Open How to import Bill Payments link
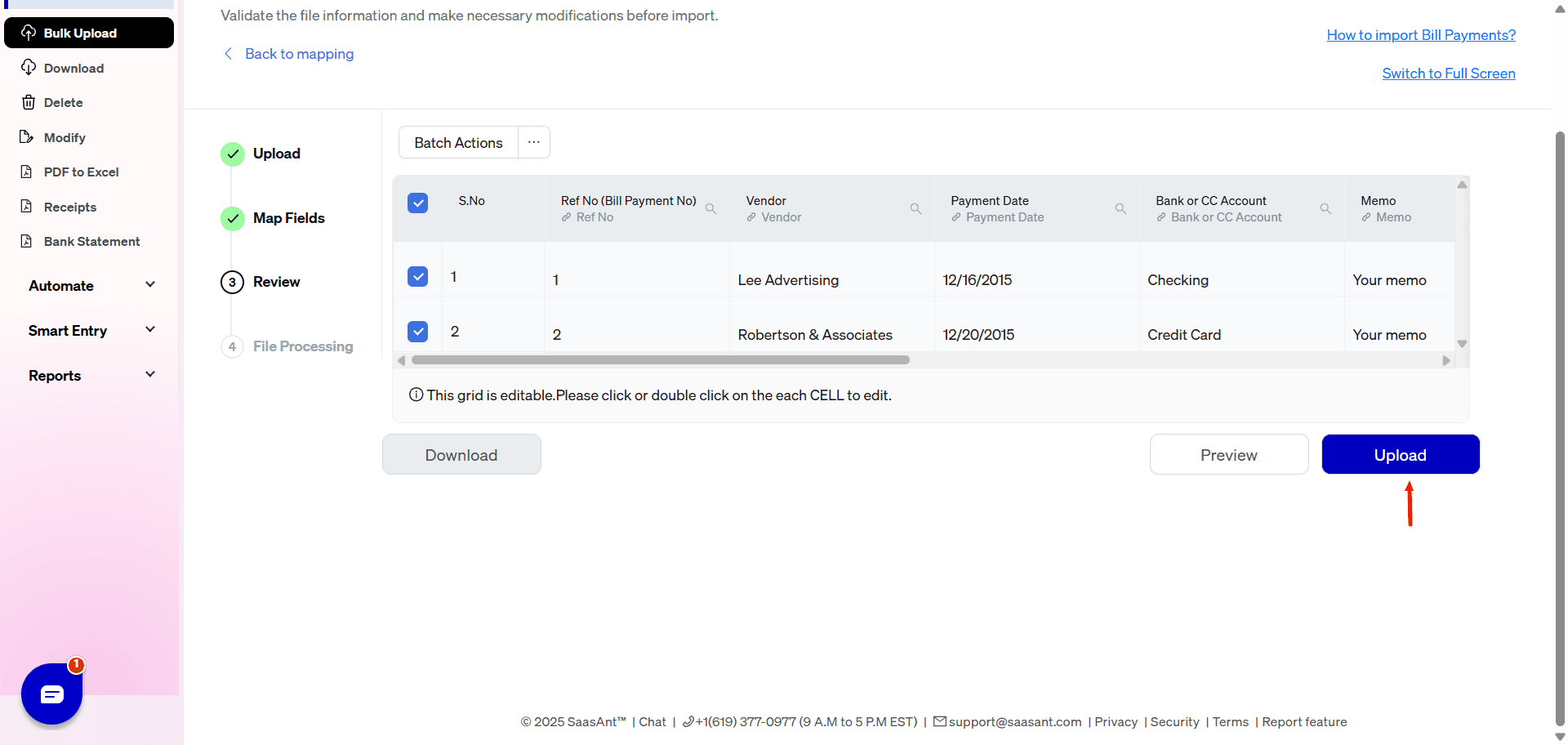This screenshot has width=1568, height=745. (1421, 35)
